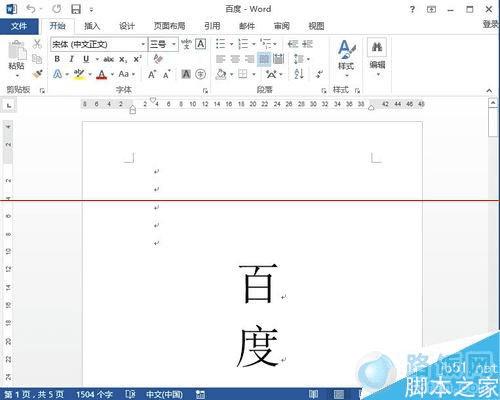Click the Copy icon
The width and height of the screenshot is (500, 400).
[x=37, y=59]
